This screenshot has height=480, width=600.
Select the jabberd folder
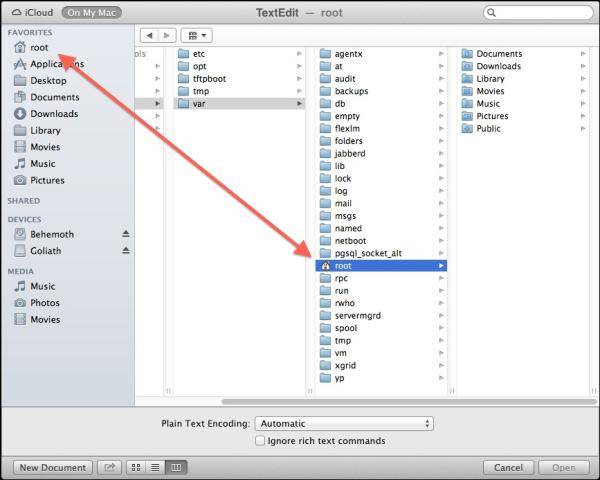(381, 153)
